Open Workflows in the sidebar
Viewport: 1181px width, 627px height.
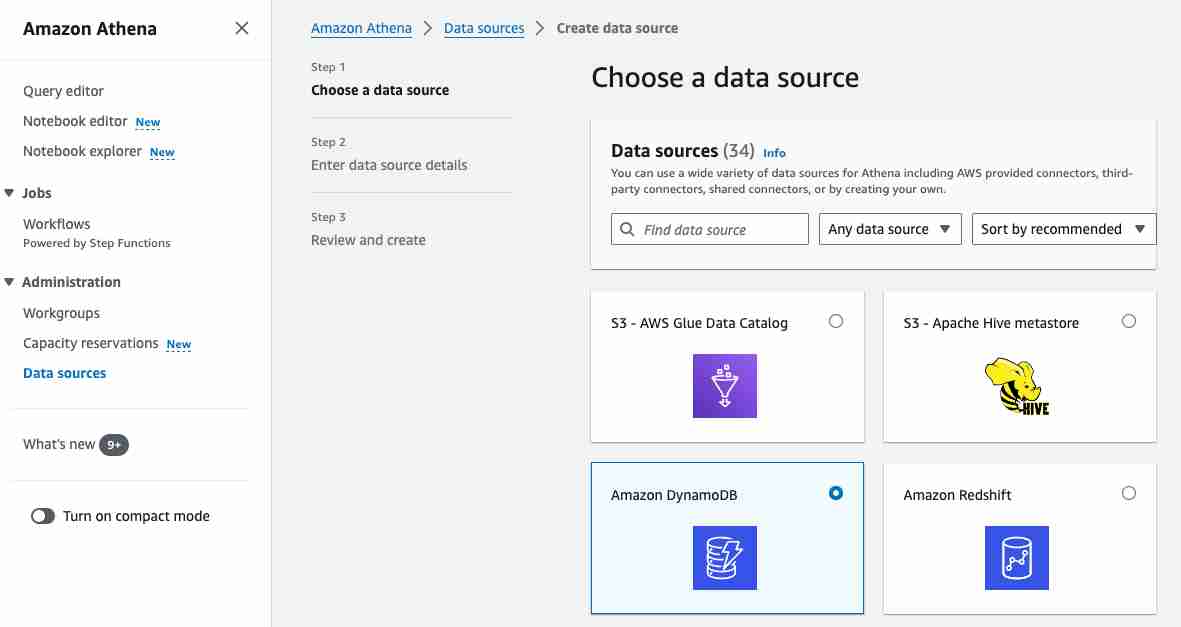(56, 224)
